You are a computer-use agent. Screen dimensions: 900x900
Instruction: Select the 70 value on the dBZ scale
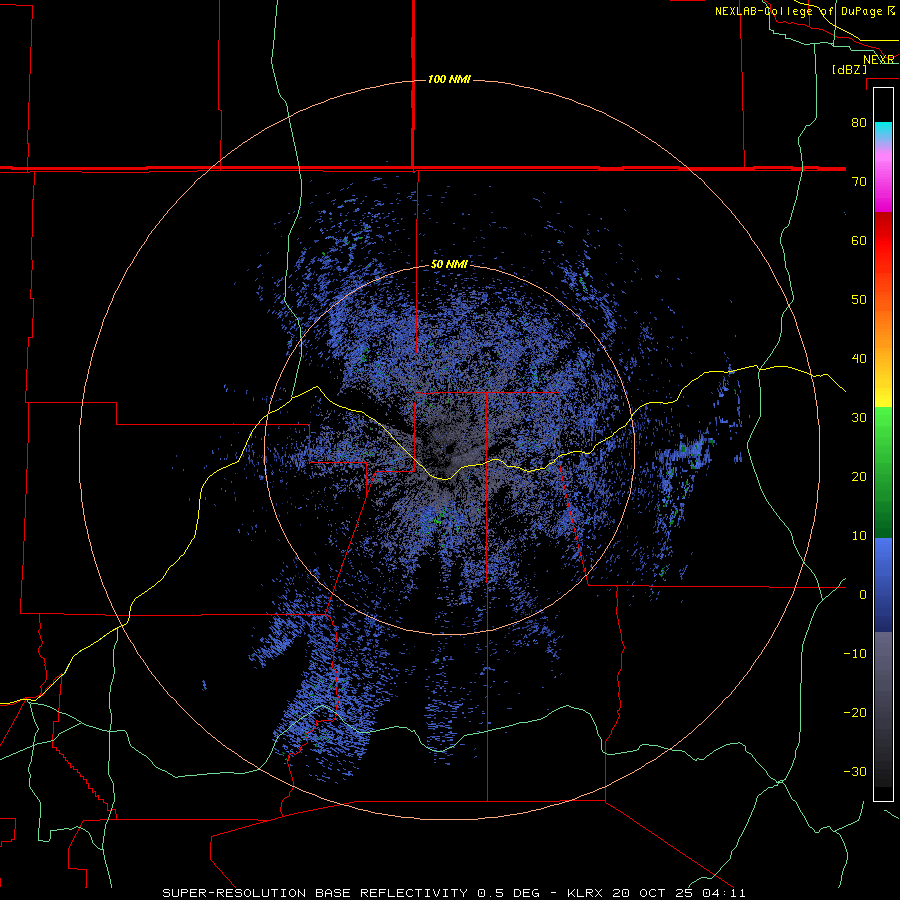coord(859,181)
